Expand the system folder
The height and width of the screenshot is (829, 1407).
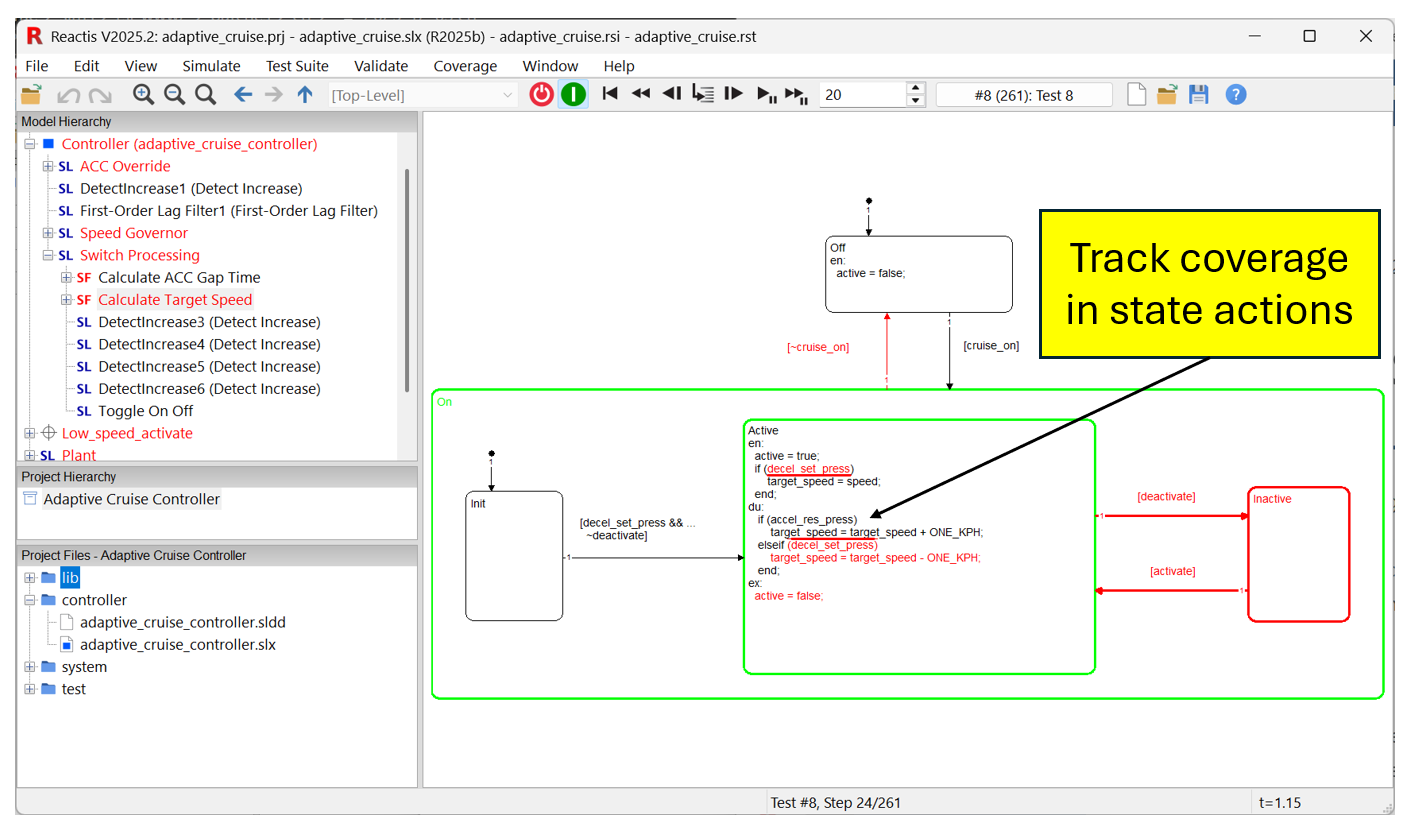30,666
